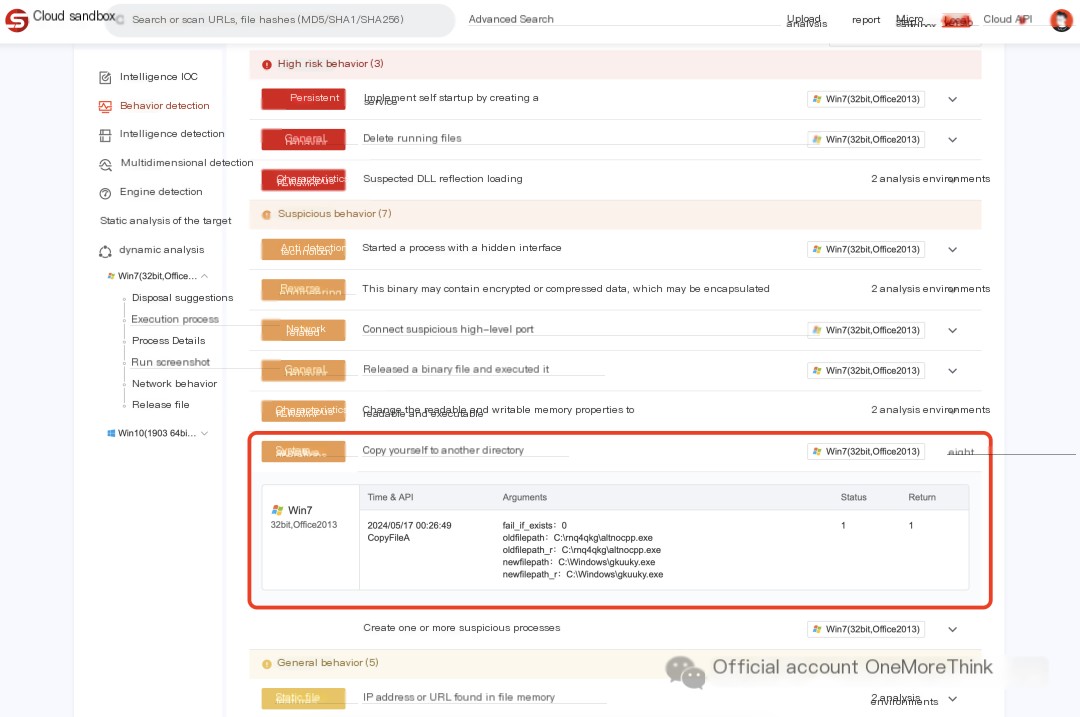The image size is (1080, 717).
Task: Expand the "Delete running files" row chevron
Action: coord(952,140)
